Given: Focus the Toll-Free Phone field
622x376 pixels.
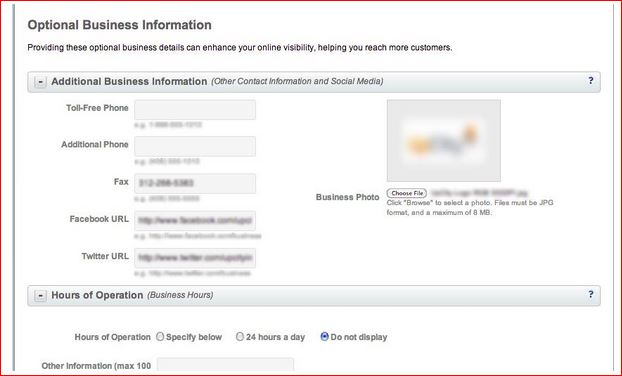Looking at the screenshot, I should tap(195, 110).
